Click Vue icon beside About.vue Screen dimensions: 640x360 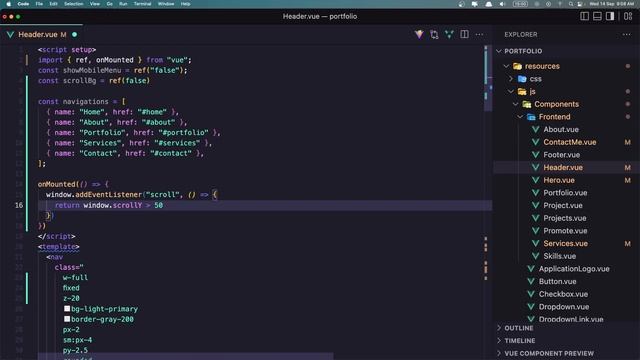536,129
